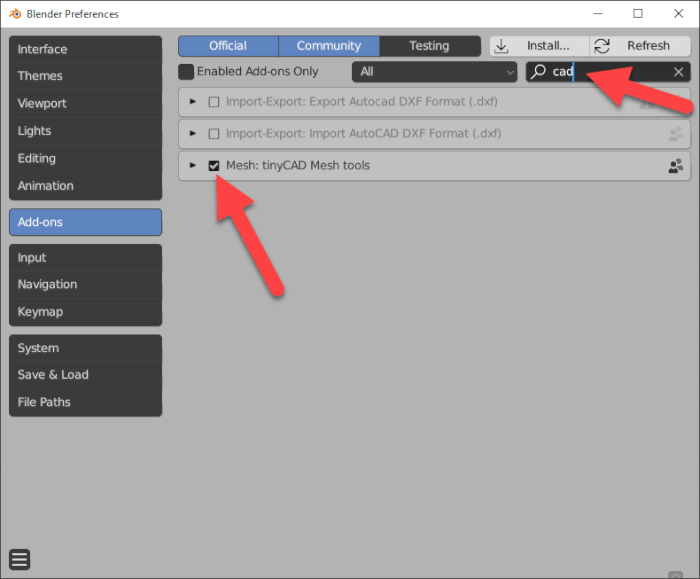Image resolution: width=700 pixels, height=579 pixels.
Task: Close the Blender Preferences window
Action: coord(679,14)
